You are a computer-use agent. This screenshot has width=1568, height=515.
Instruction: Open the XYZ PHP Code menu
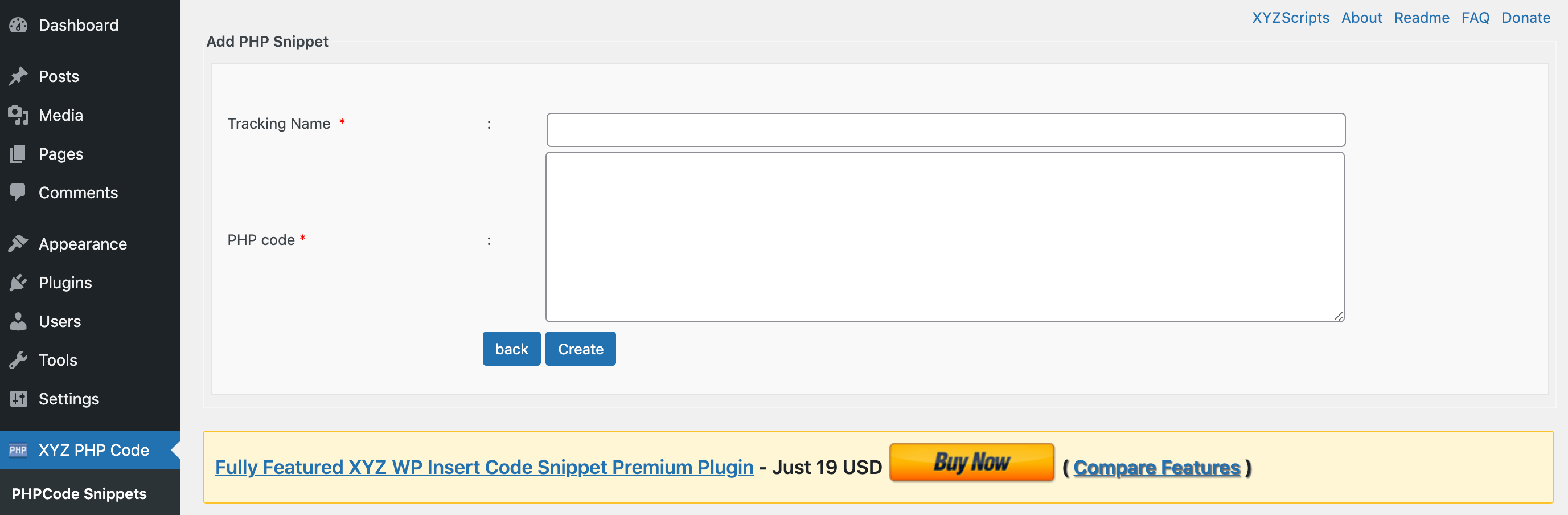point(93,450)
